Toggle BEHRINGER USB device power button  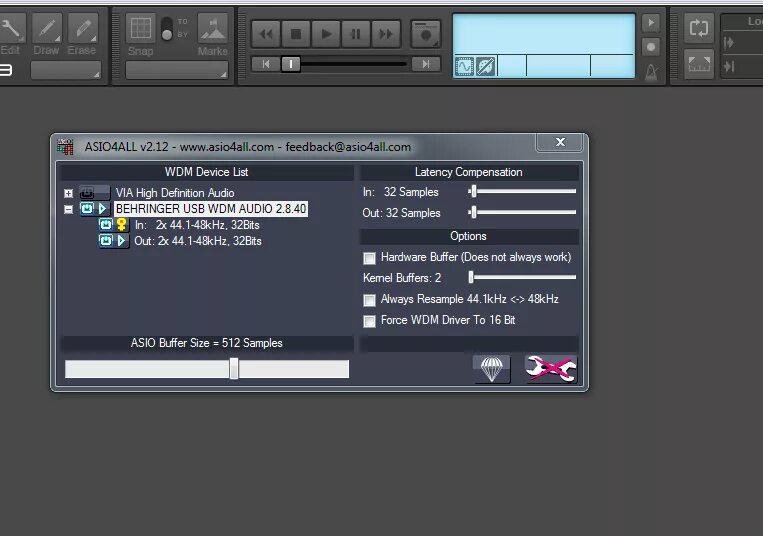(x=87, y=209)
